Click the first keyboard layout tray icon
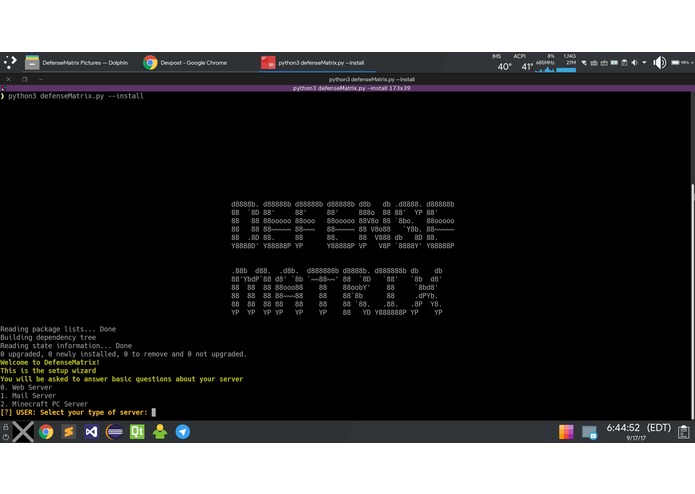Image resolution: width=695 pixels, height=494 pixels. [594, 63]
